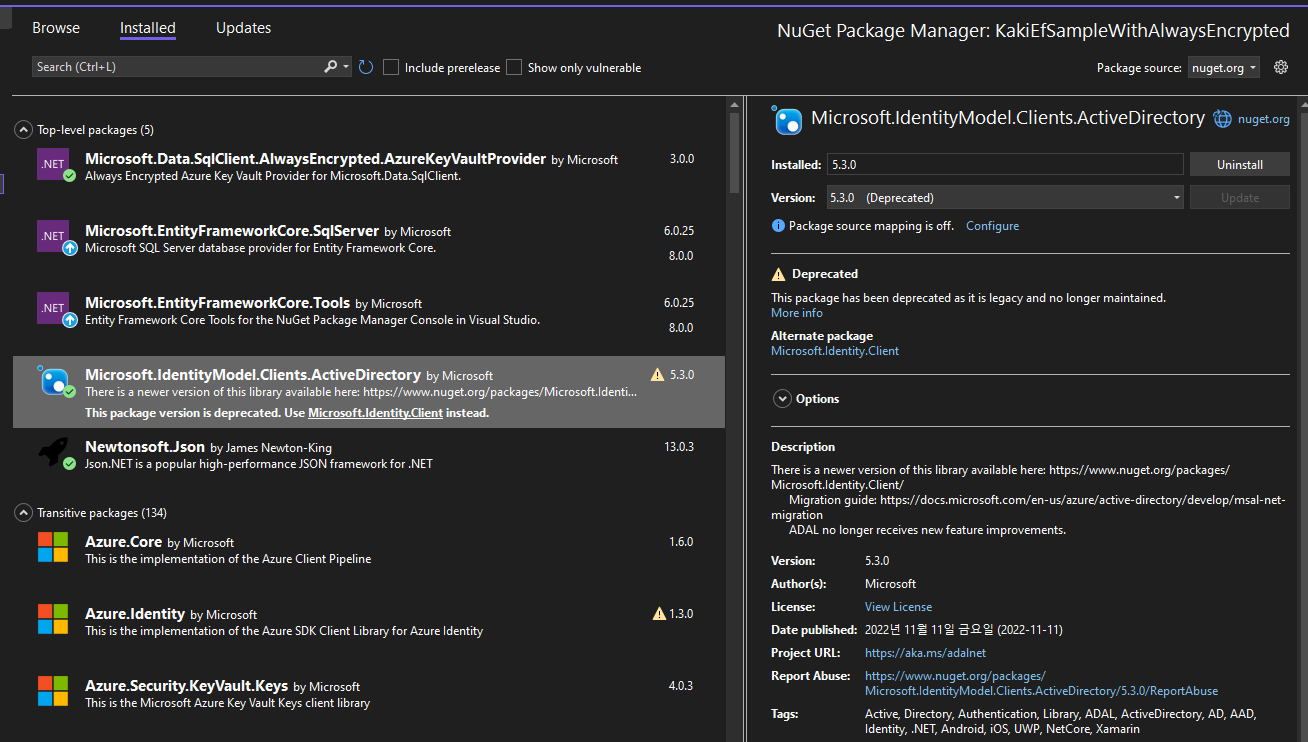Click SqlServer update available badge
This screenshot has height=742, width=1308.
(70, 248)
